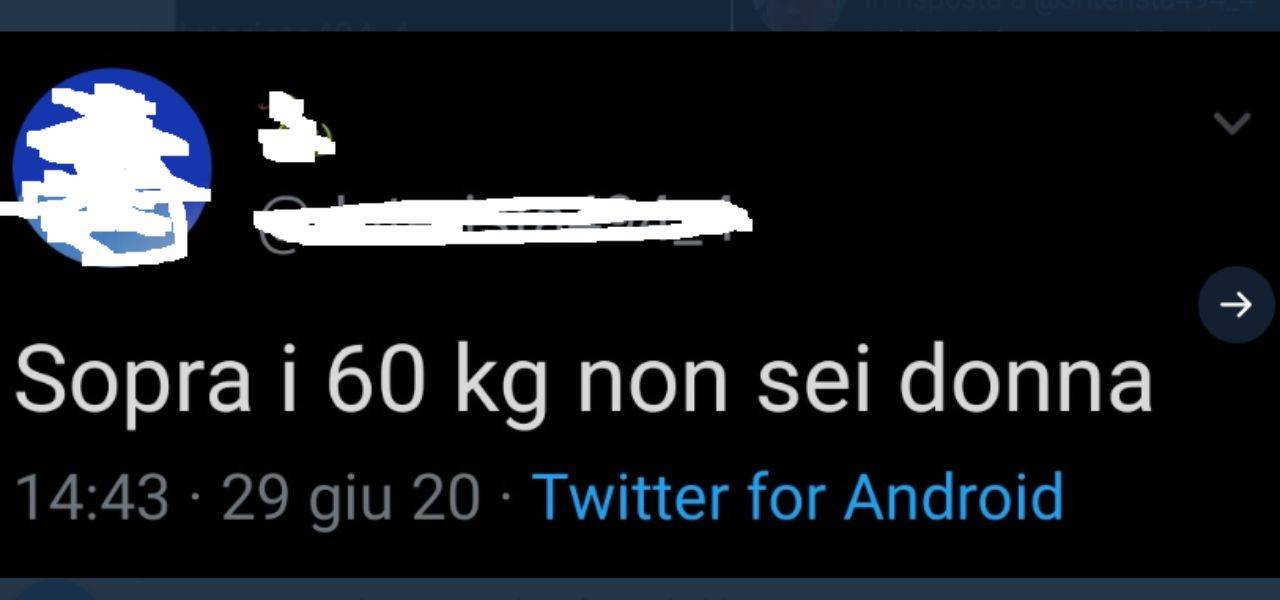Select the tweet text Sopra i 60 kg

[x=280, y=382]
